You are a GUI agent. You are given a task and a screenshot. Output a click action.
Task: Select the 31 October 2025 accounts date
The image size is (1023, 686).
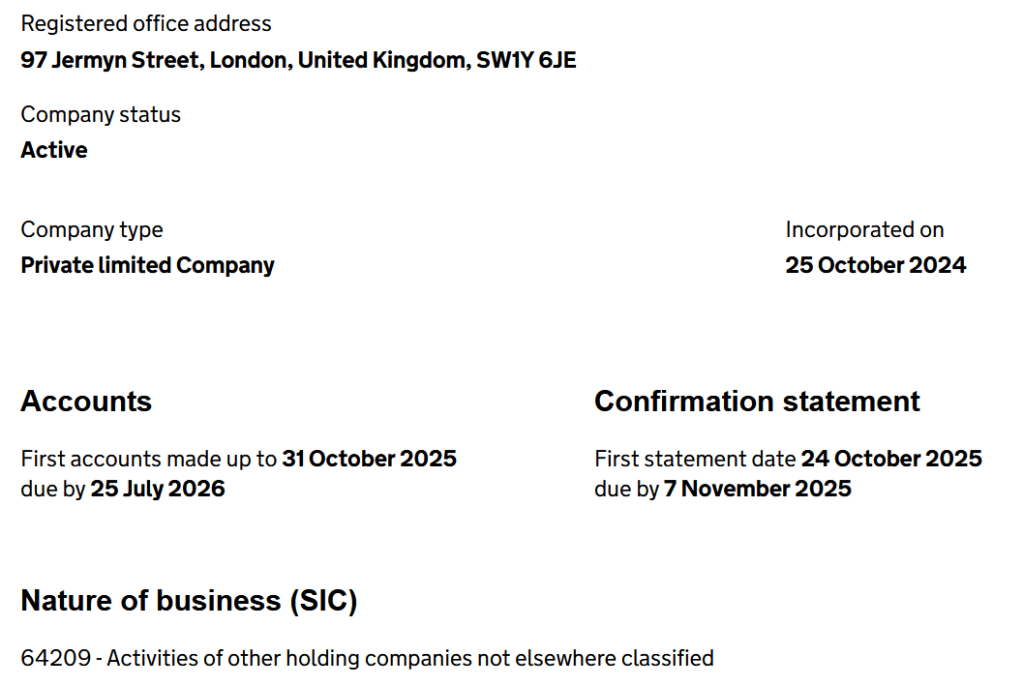pos(369,459)
